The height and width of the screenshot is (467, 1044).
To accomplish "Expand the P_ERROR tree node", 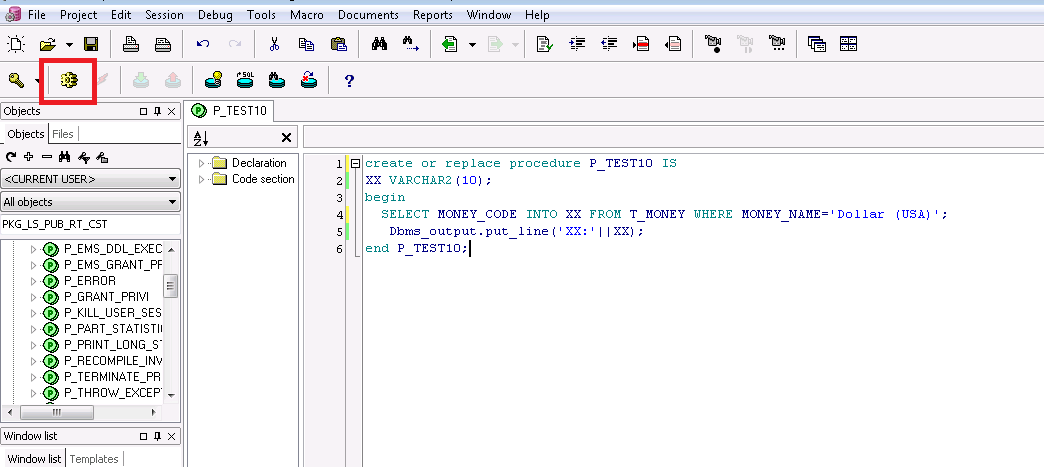I will tap(34, 281).
